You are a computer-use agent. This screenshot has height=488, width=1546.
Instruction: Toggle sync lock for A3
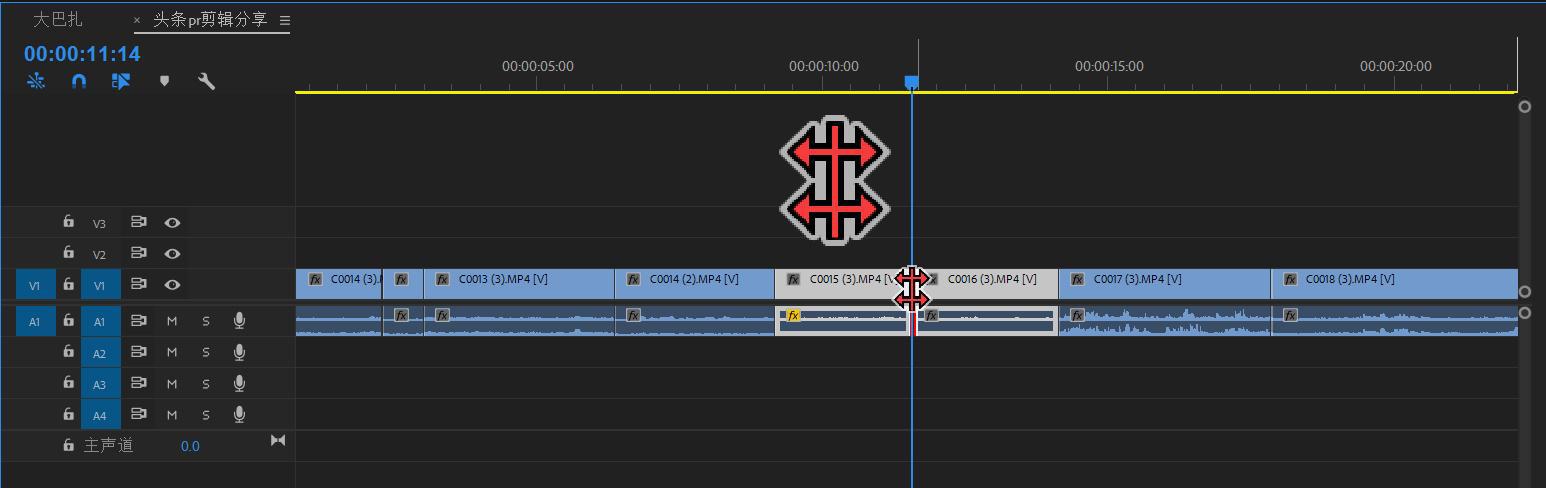coord(139,383)
